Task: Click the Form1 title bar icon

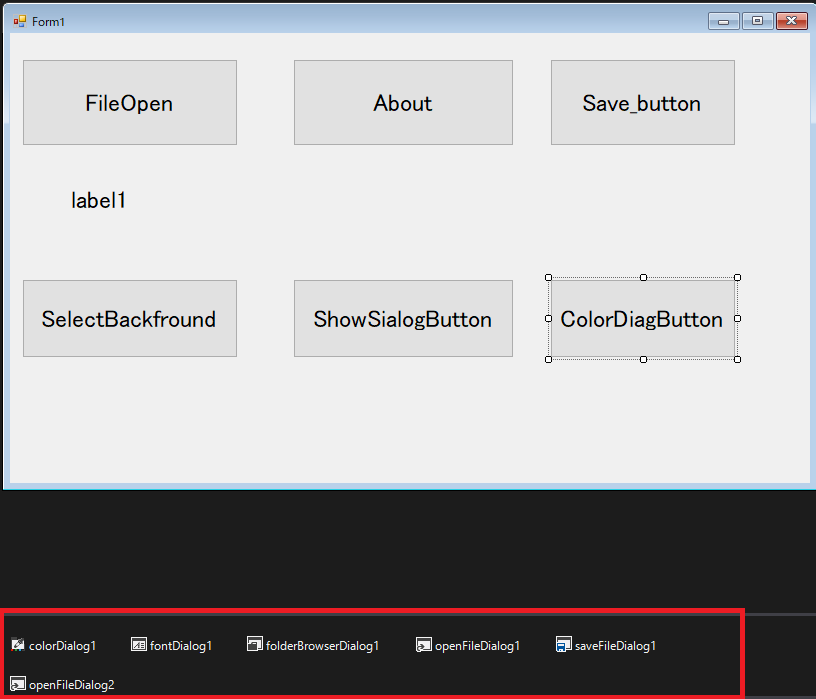Action: pos(20,21)
